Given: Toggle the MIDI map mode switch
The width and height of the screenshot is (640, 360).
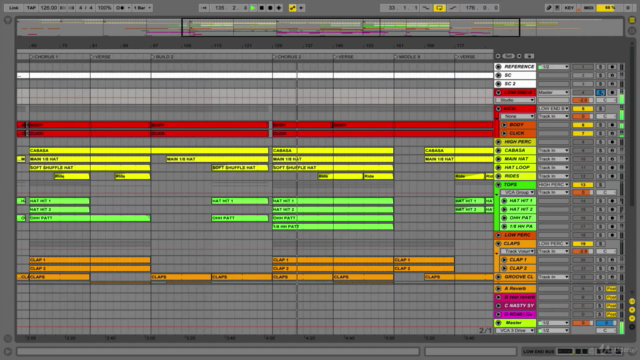Looking at the screenshot, I should pos(588,8).
